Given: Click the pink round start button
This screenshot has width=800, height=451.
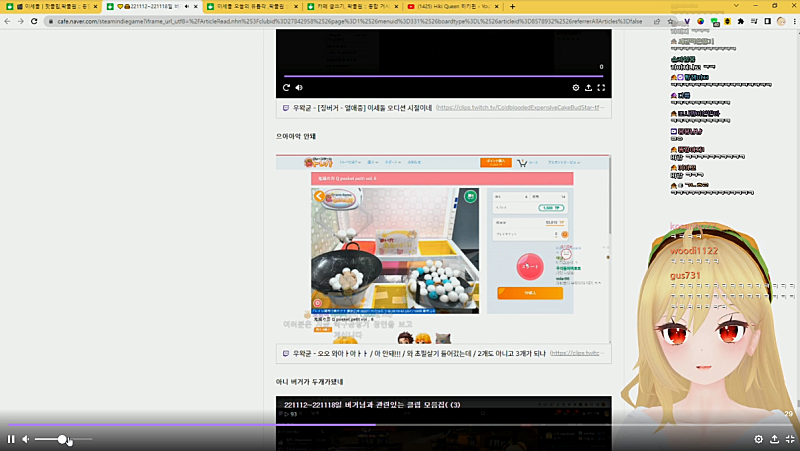Looking at the screenshot, I should [530, 266].
